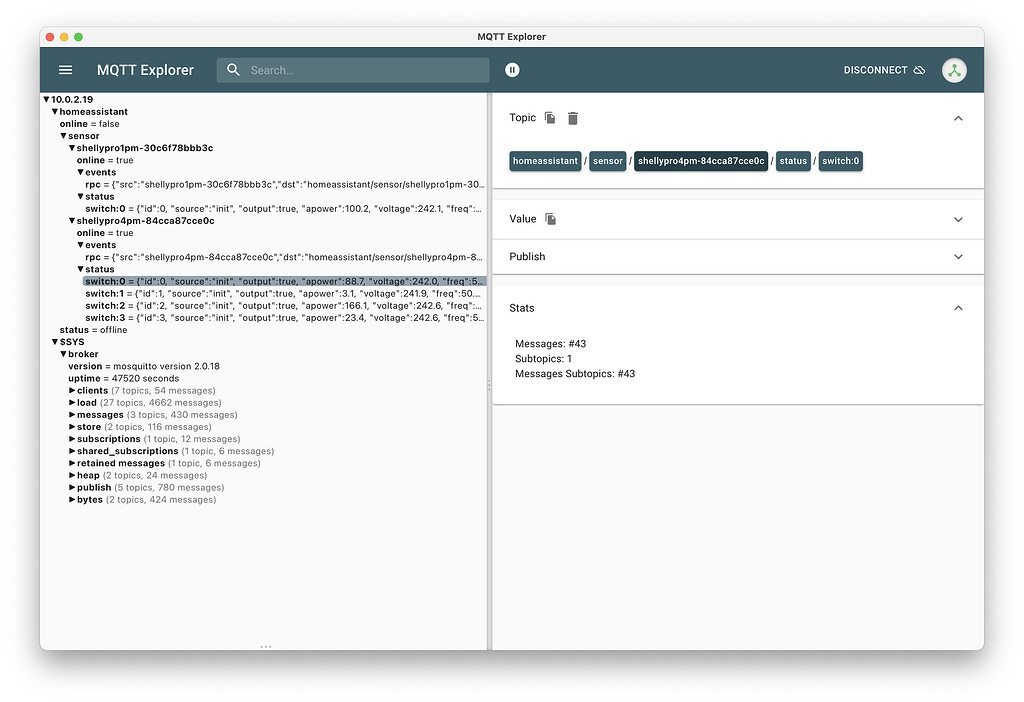Select the homeassistant topic breadcrumb
The image size is (1024, 702).
545,161
